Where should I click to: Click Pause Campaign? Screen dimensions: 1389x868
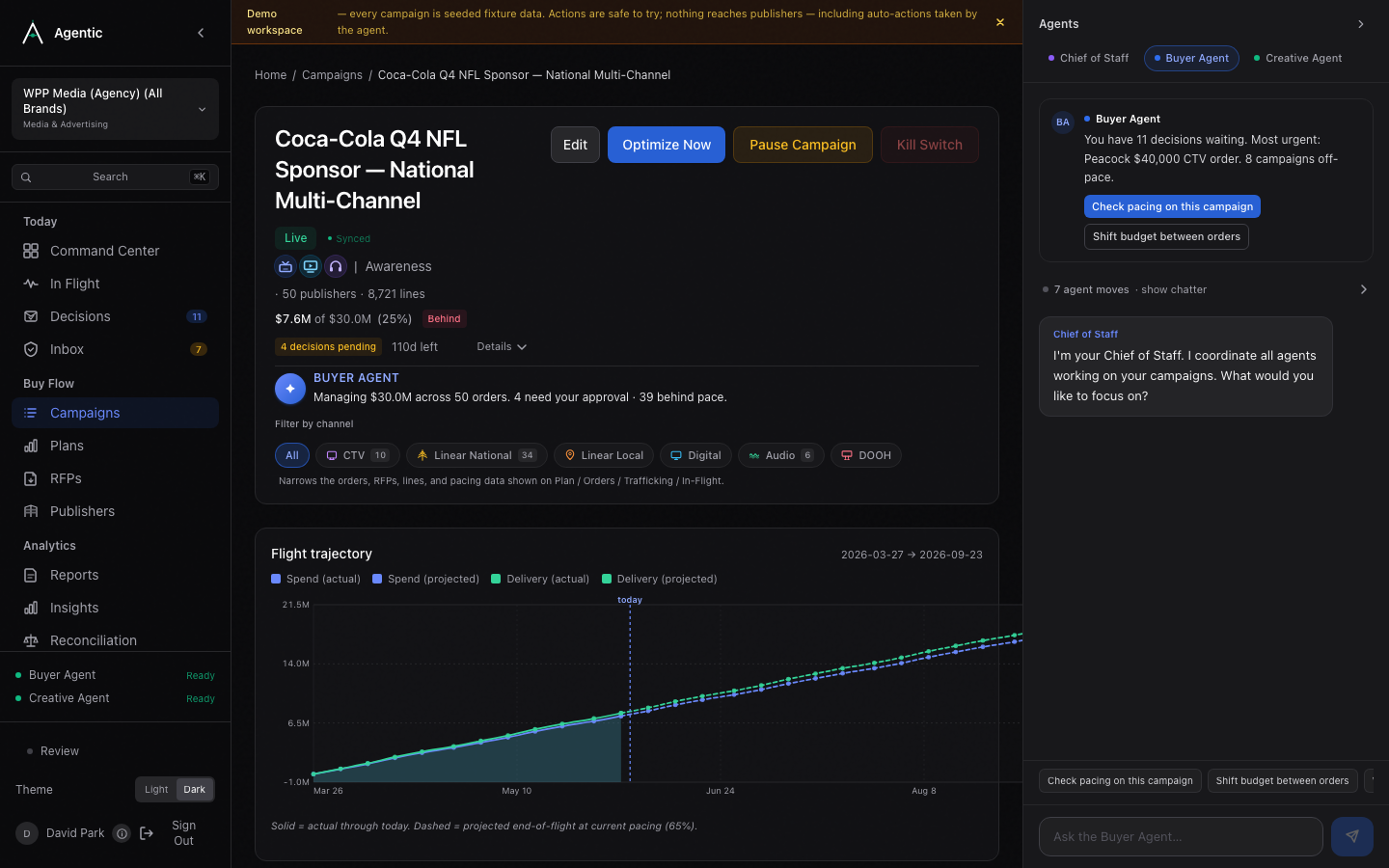(x=803, y=145)
